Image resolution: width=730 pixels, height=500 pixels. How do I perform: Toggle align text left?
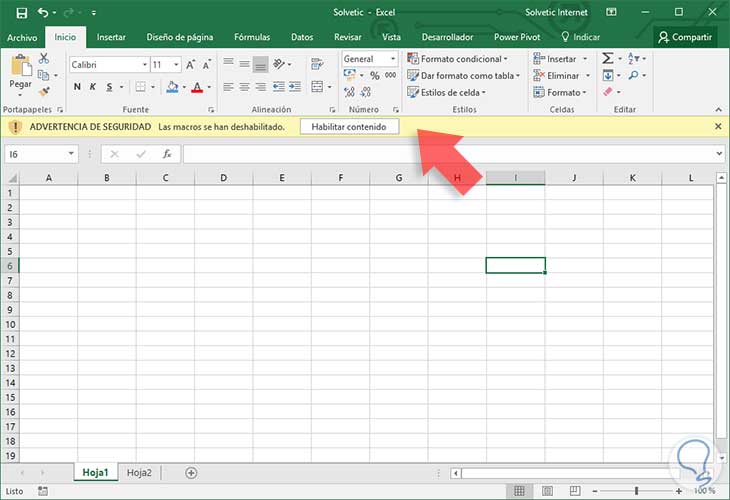click(x=228, y=87)
